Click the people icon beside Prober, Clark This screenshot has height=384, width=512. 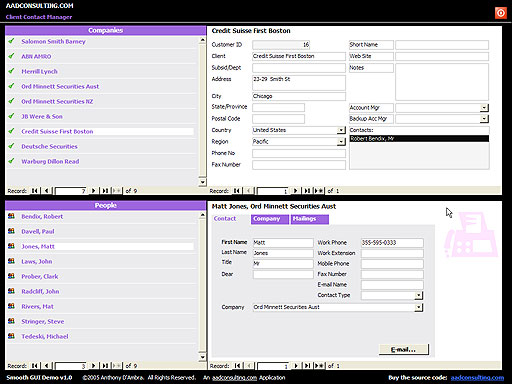tap(11, 276)
